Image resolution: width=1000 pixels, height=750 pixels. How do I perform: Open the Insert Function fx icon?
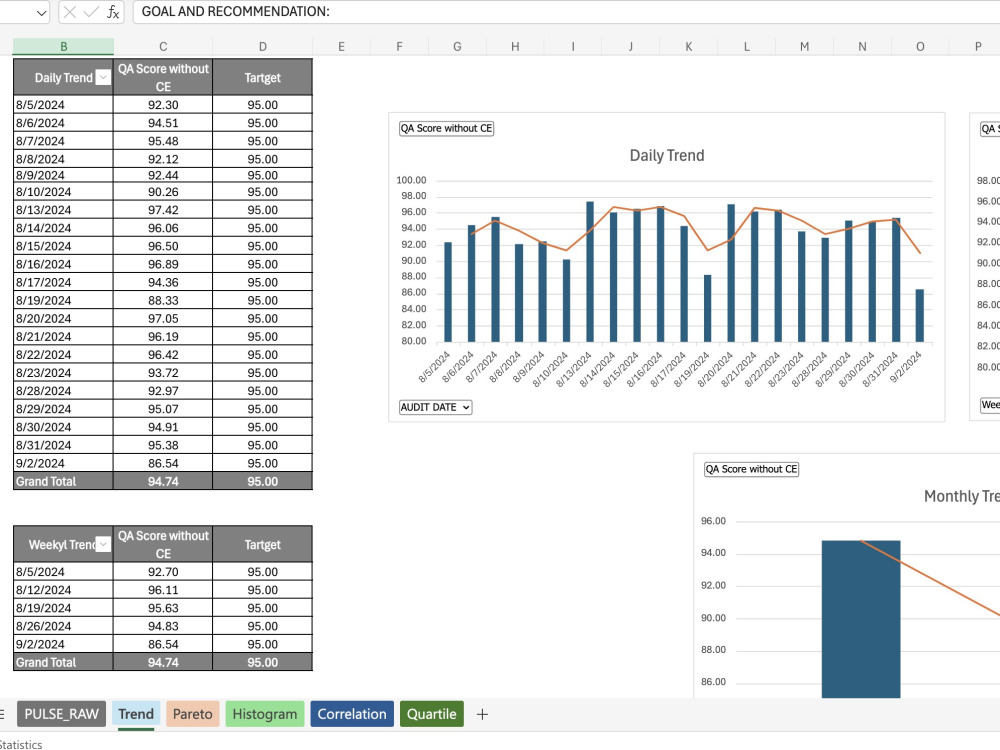coord(113,12)
